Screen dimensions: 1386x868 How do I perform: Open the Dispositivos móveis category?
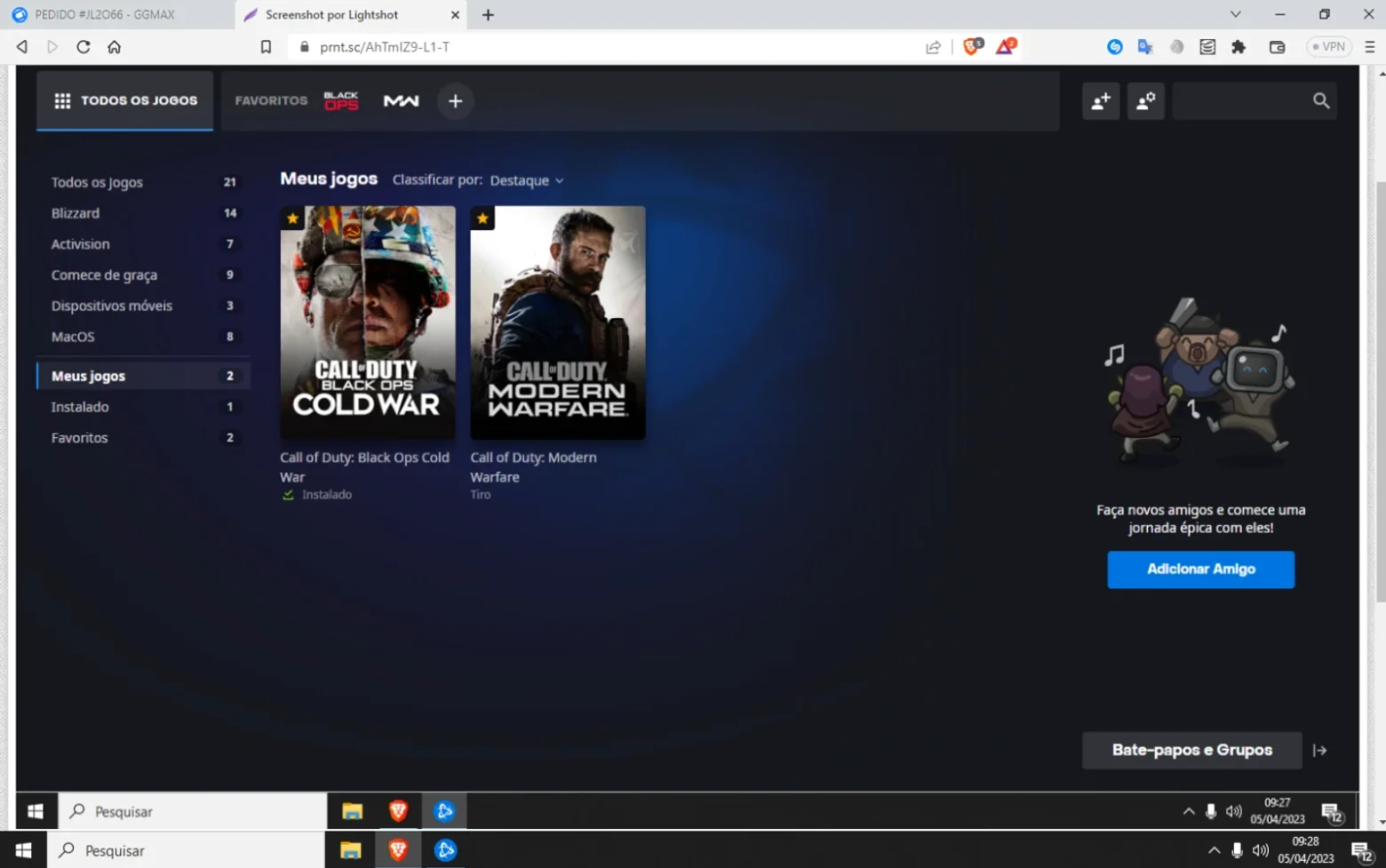tap(143, 306)
